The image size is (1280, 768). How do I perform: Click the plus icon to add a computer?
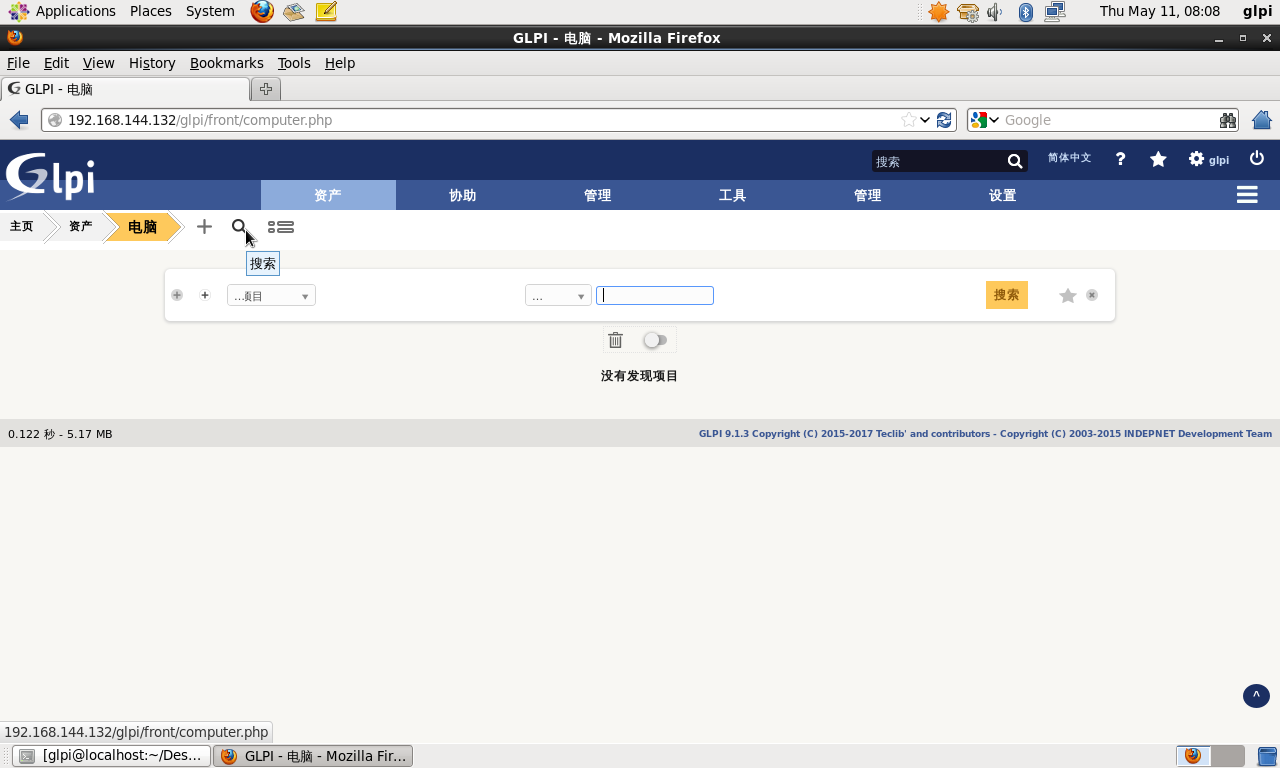coord(204,227)
